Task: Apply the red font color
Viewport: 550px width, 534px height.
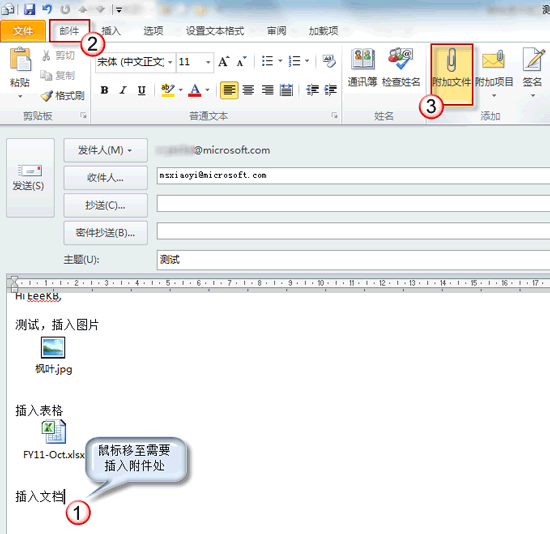Action: coord(195,91)
